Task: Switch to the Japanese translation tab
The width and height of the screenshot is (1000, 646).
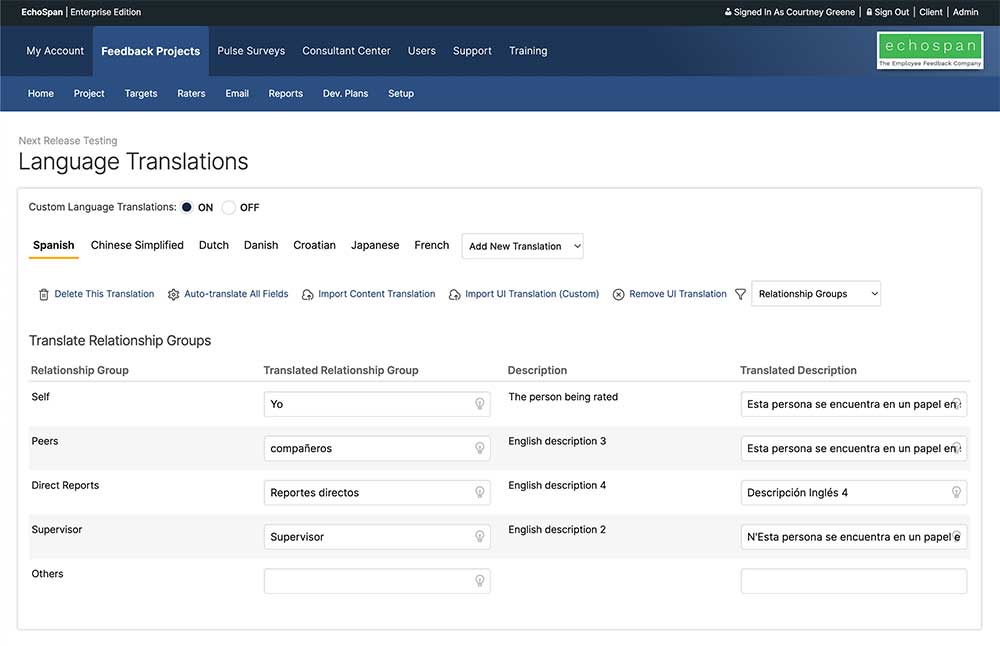Action: (x=375, y=245)
